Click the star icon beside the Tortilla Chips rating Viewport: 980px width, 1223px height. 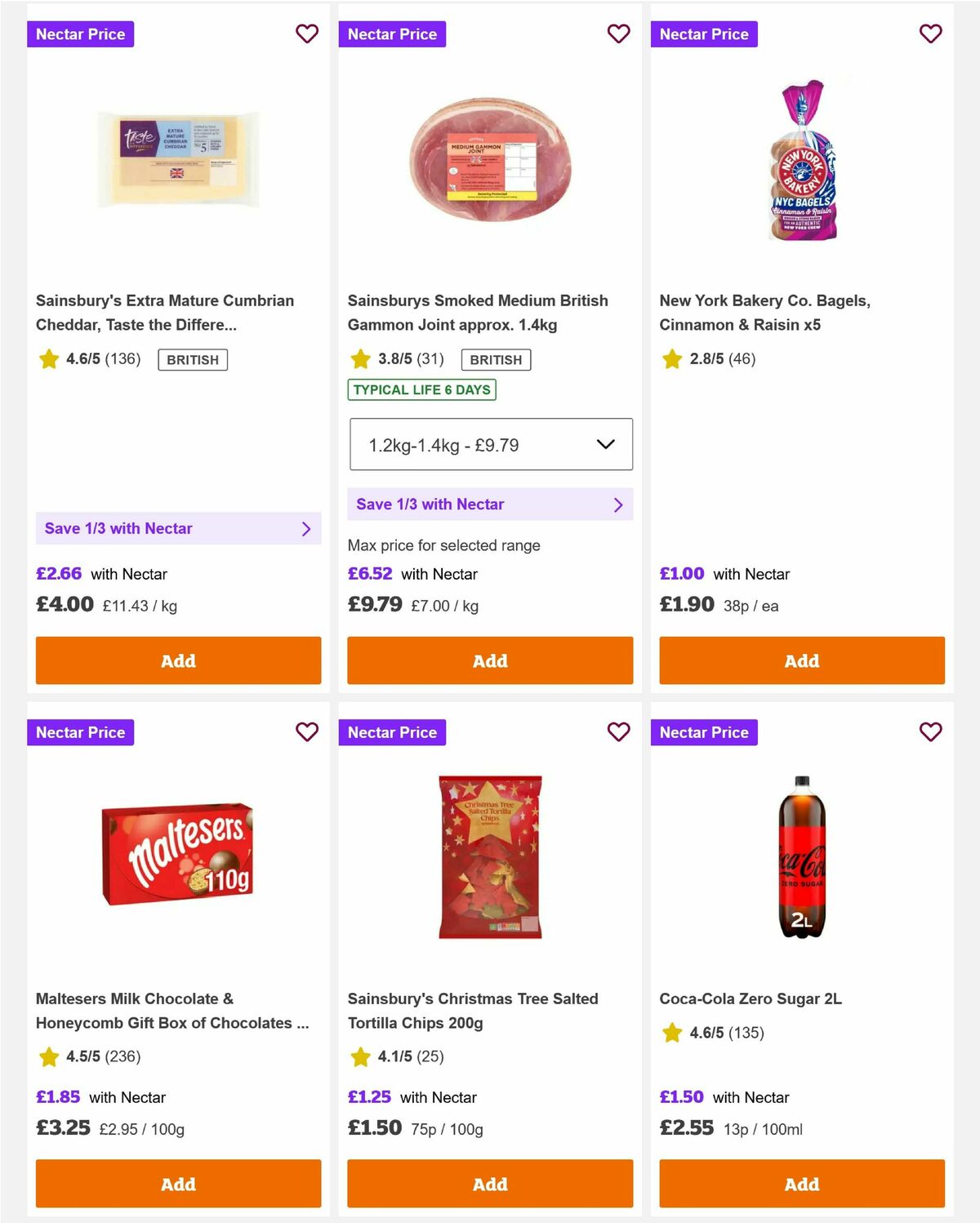tap(359, 1057)
